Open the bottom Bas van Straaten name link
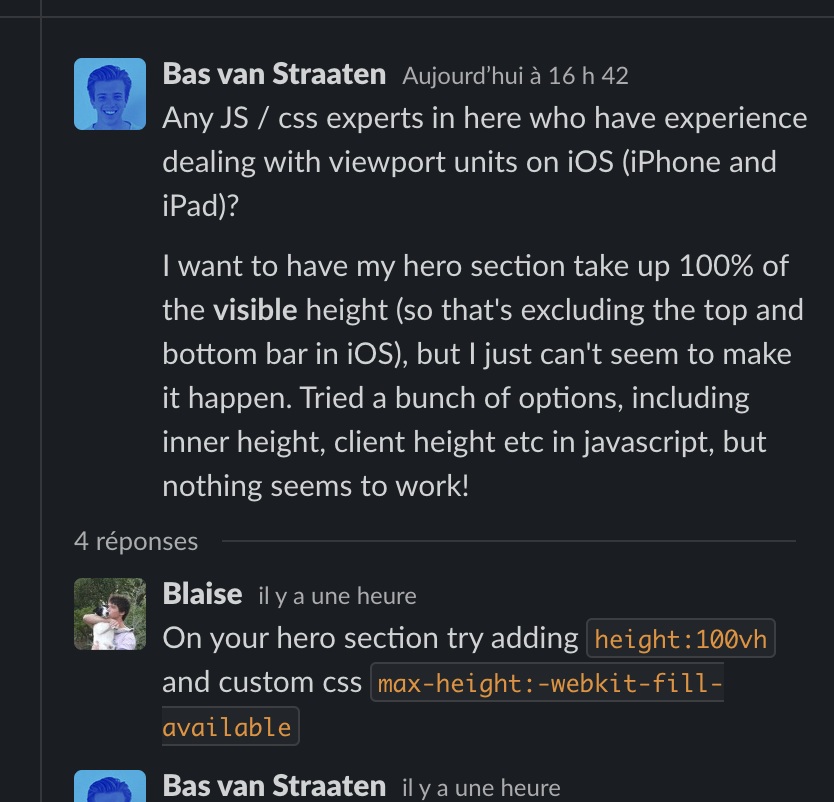 (274, 786)
